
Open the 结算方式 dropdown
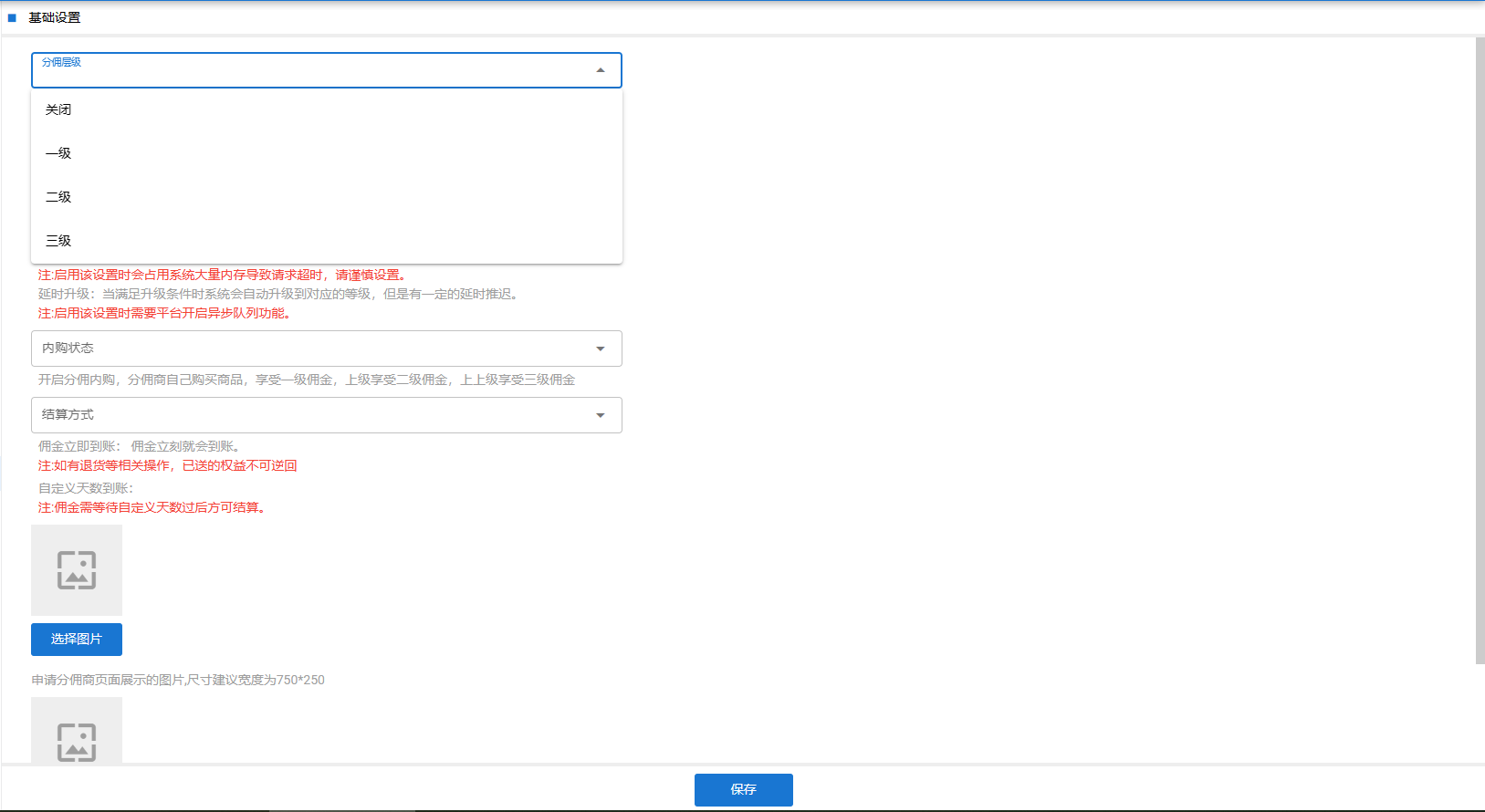pos(327,415)
